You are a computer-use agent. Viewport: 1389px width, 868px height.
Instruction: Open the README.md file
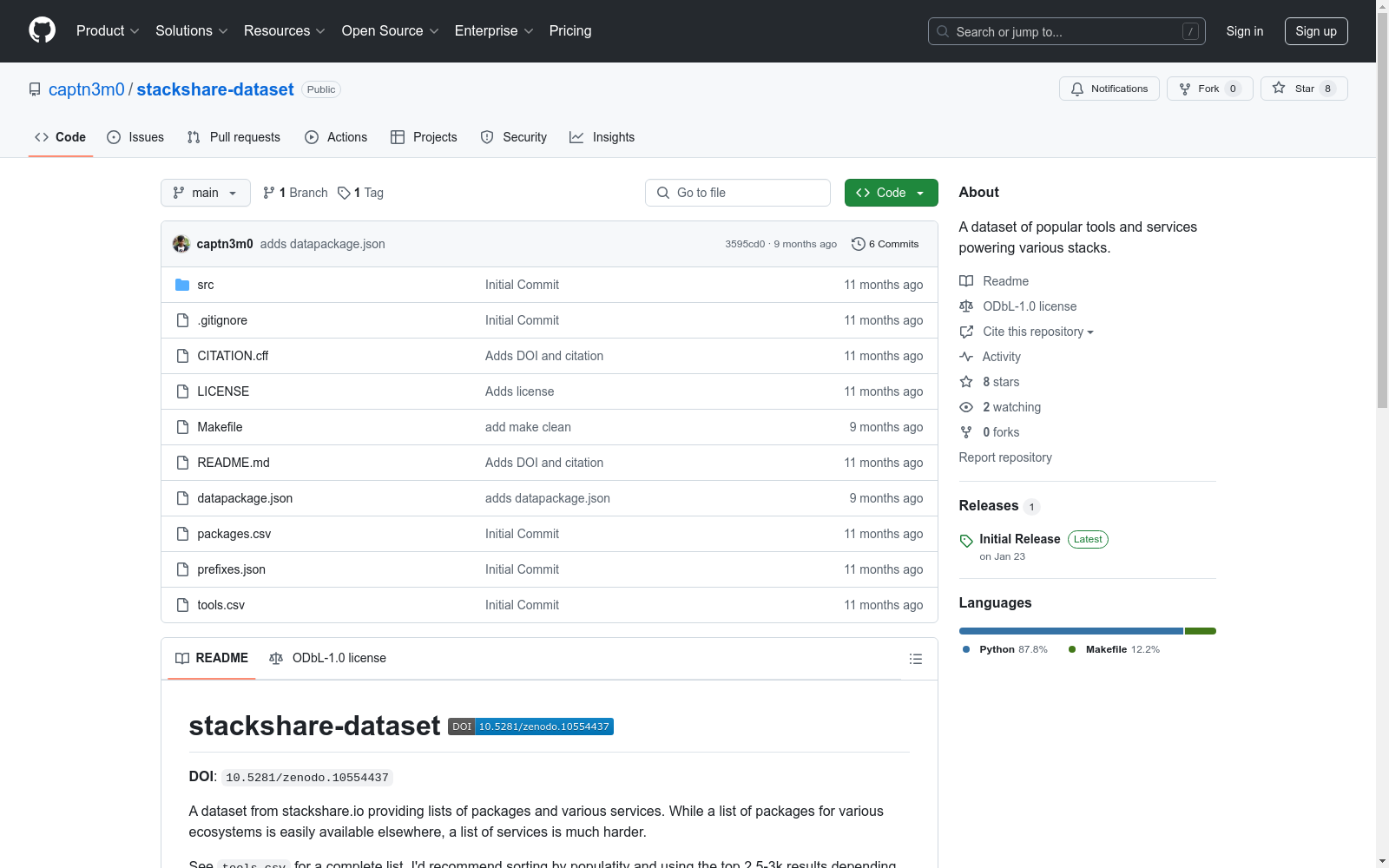234,463
